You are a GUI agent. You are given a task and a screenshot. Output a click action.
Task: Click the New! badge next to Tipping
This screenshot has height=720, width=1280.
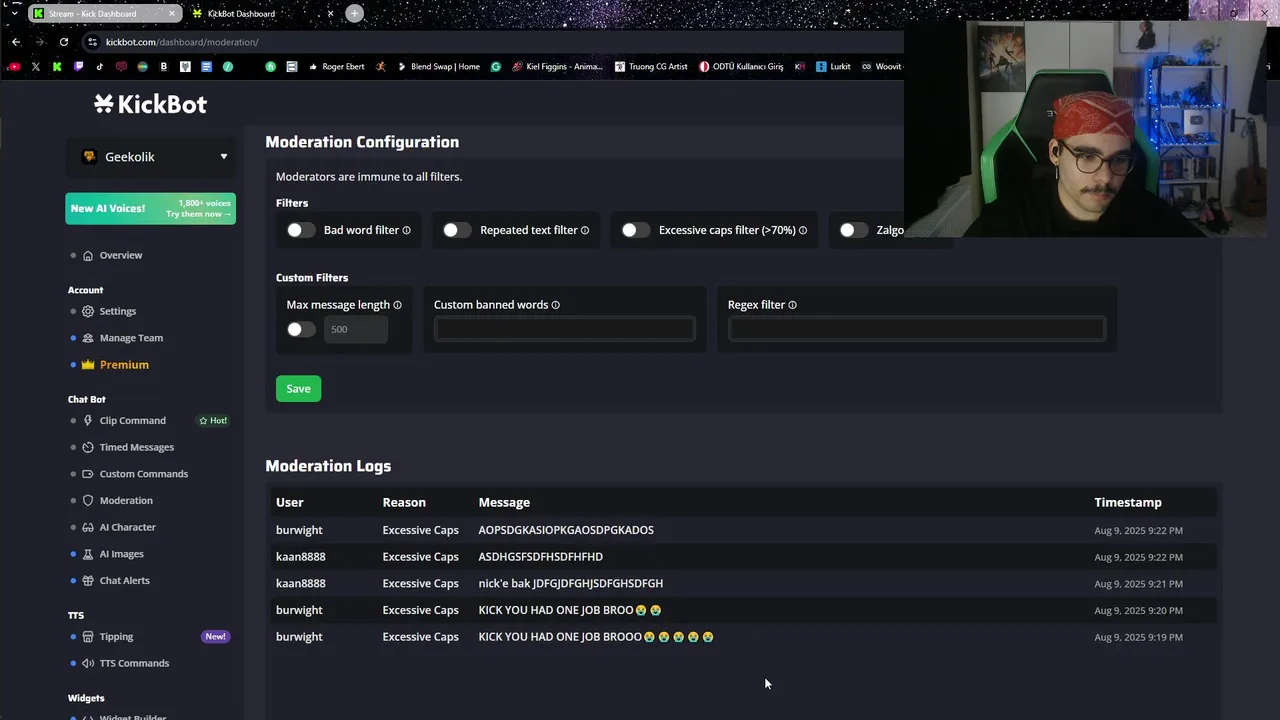click(215, 637)
